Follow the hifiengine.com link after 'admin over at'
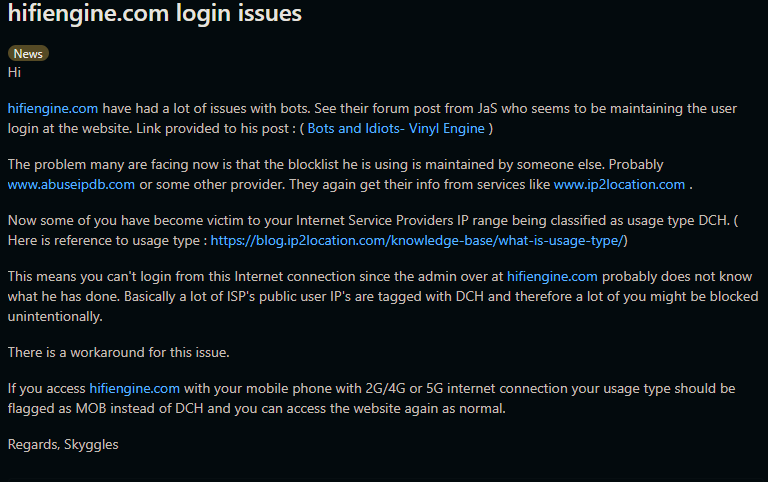The width and height of the screenshot is (768, 482). point(552,276)
